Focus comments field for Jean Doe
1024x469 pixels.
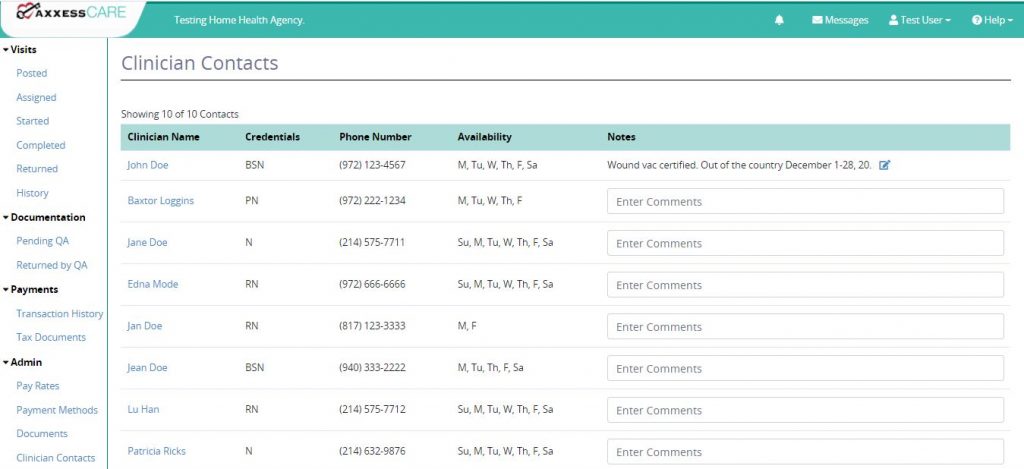(x=805, y=368)
